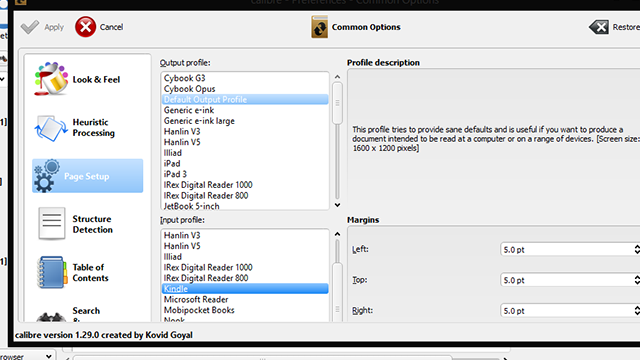640x360 pixels.
Task: Open the Structure Detection section
Action: click(88, 224)
